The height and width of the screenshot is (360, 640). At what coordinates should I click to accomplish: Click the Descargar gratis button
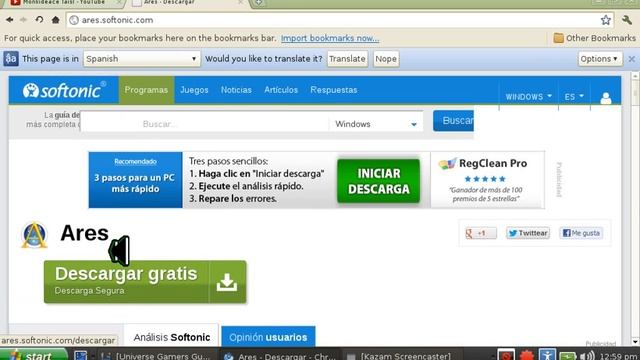pyautogui.click(x=145, y=282)
